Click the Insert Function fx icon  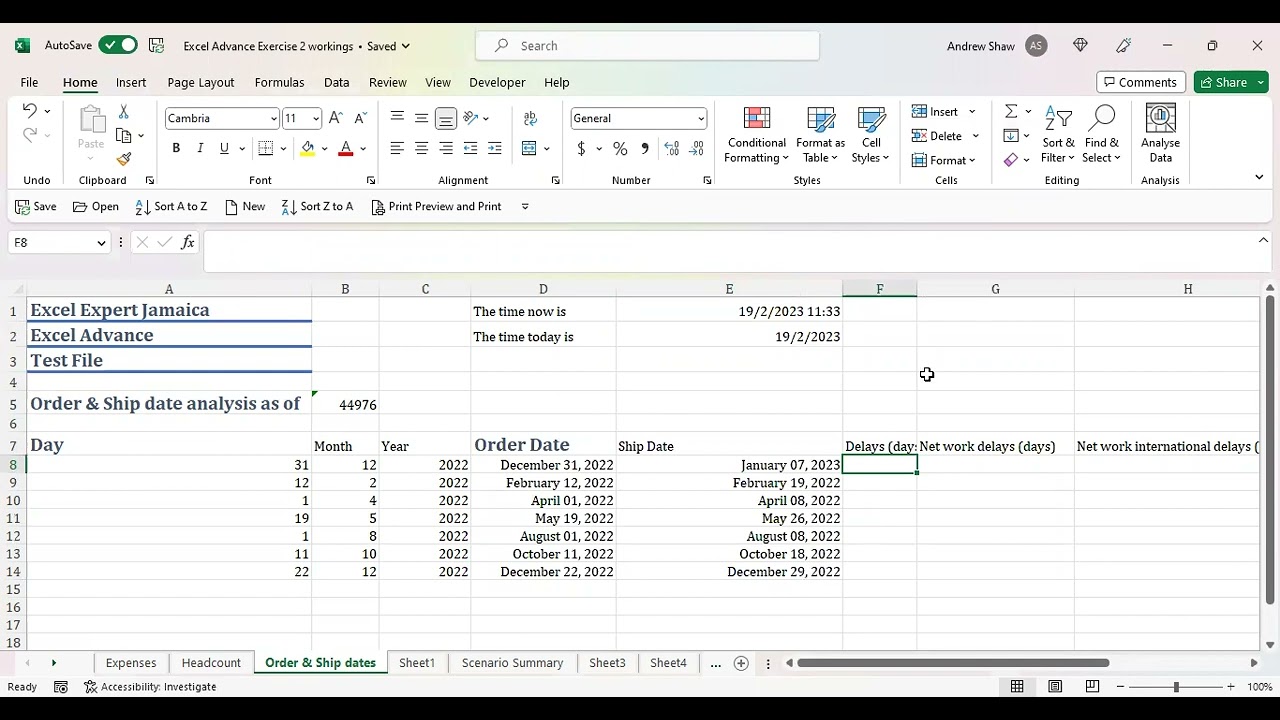(x=187, y=242)
